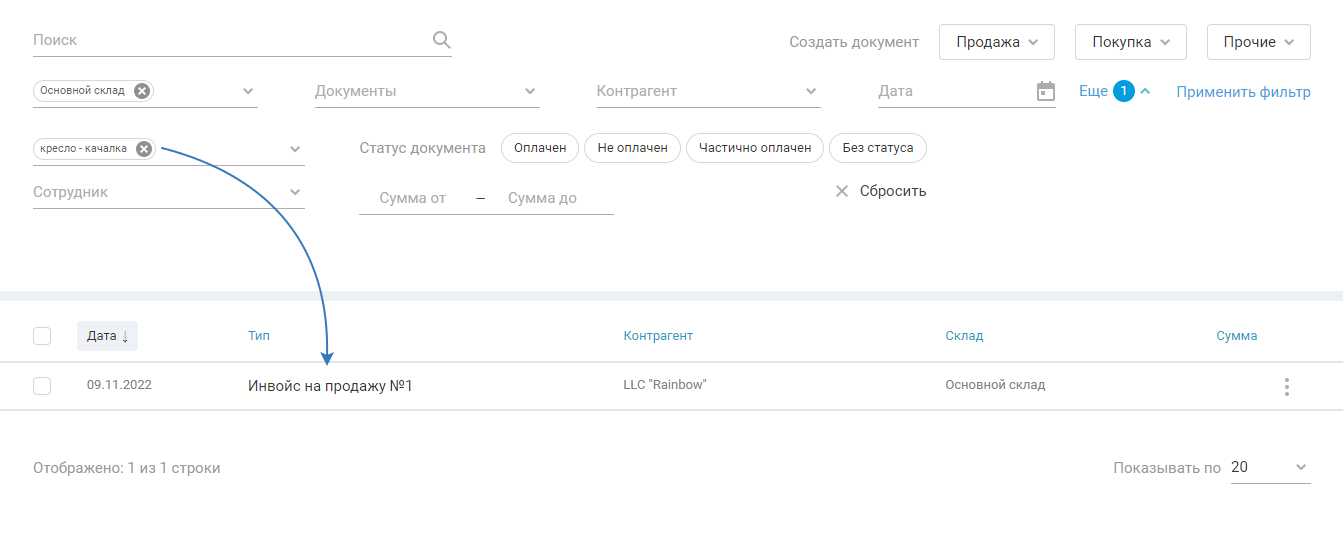Toggle the Оплачен status filter

click(540, 148)
